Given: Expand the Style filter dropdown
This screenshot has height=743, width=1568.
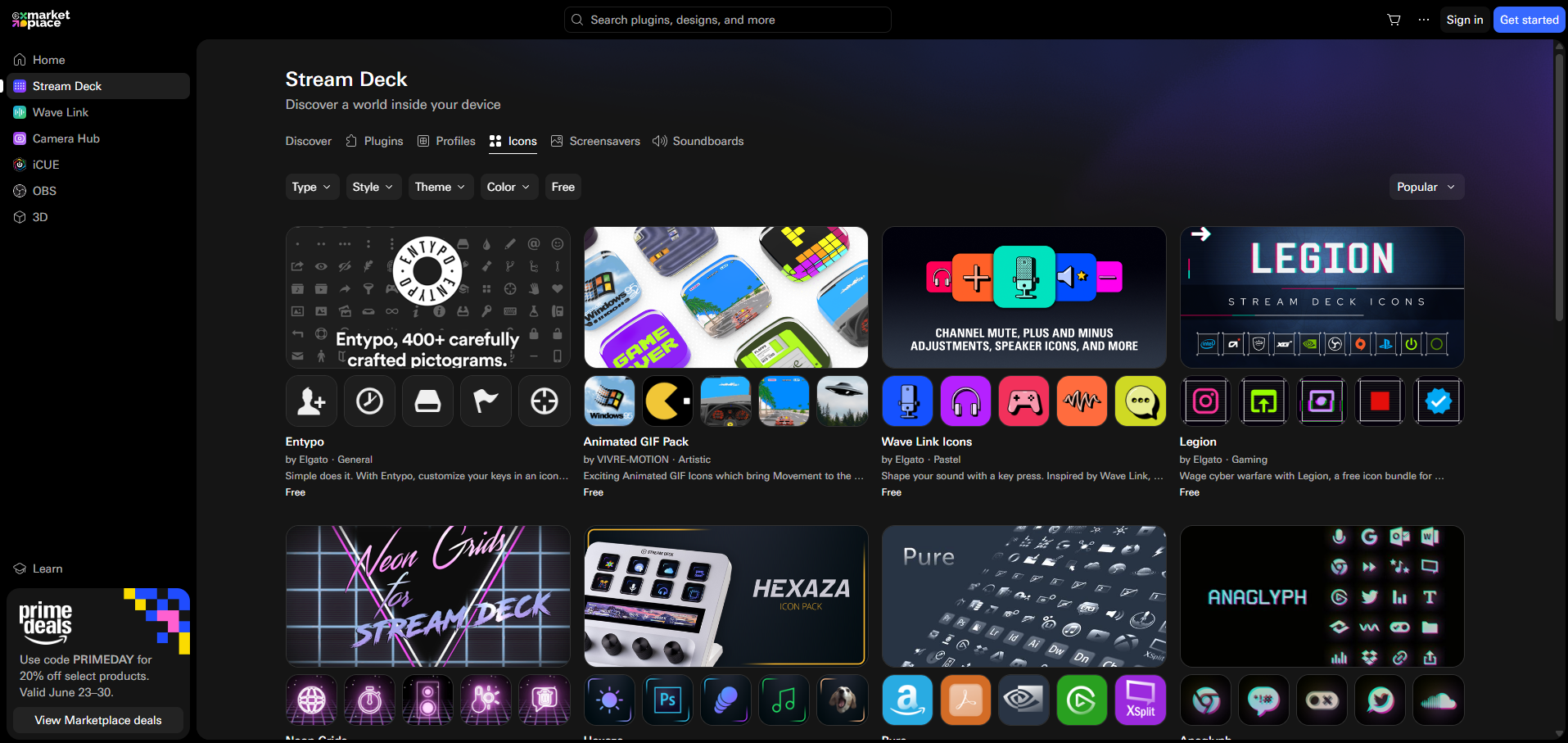Looking at the screenshot, I should coord(373,187).
